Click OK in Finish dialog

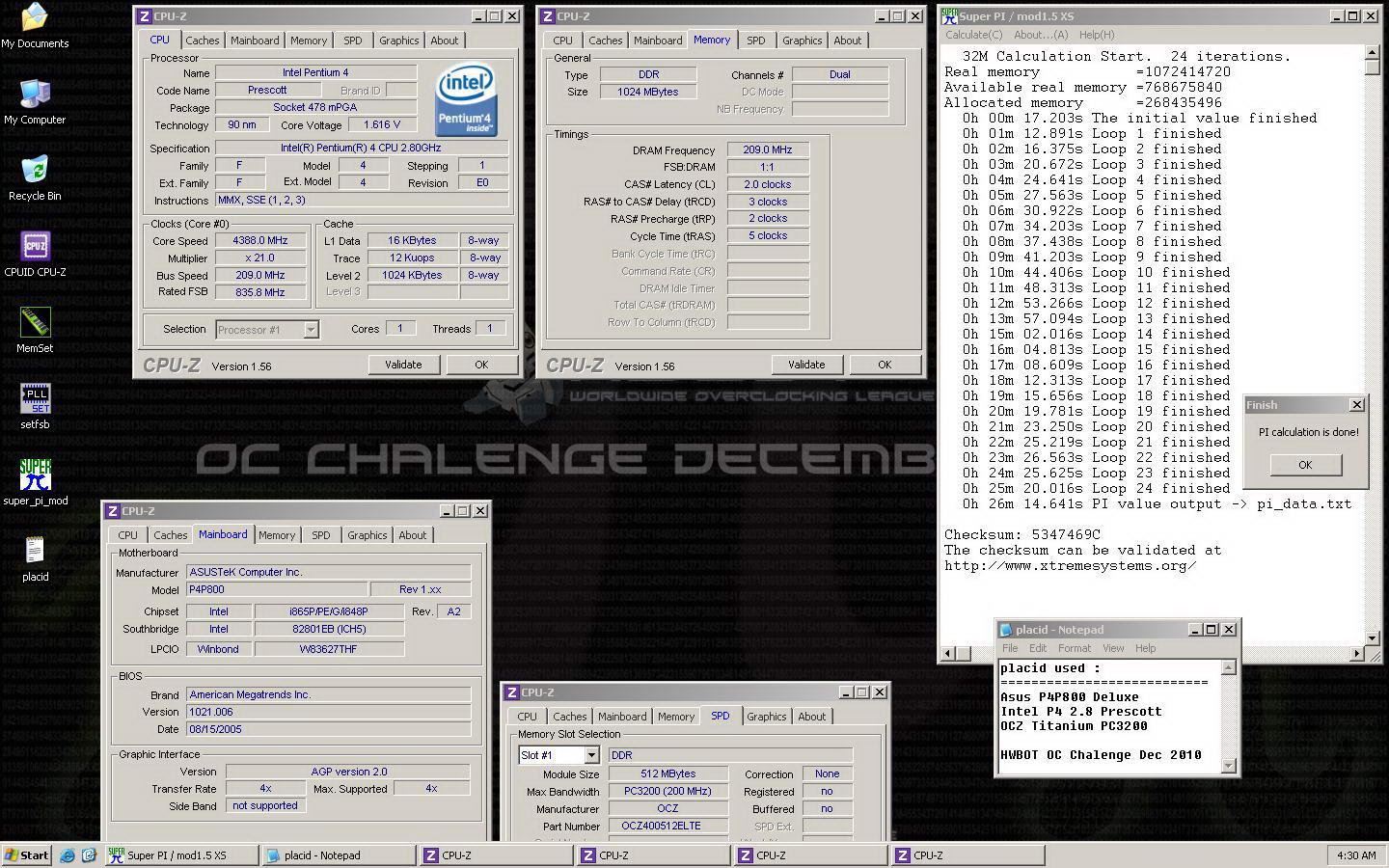(x=1305, y=465)
